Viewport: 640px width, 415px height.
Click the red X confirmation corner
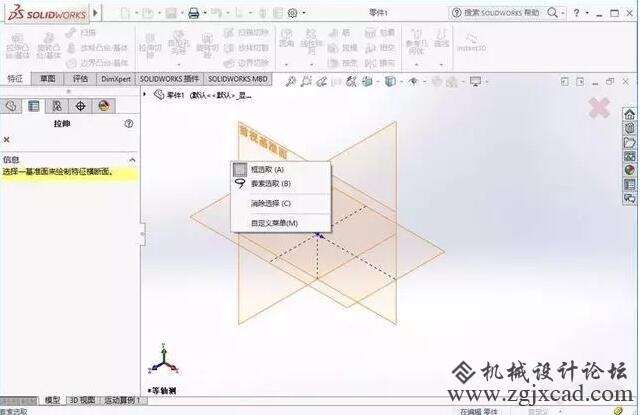[x=599, y=108]
